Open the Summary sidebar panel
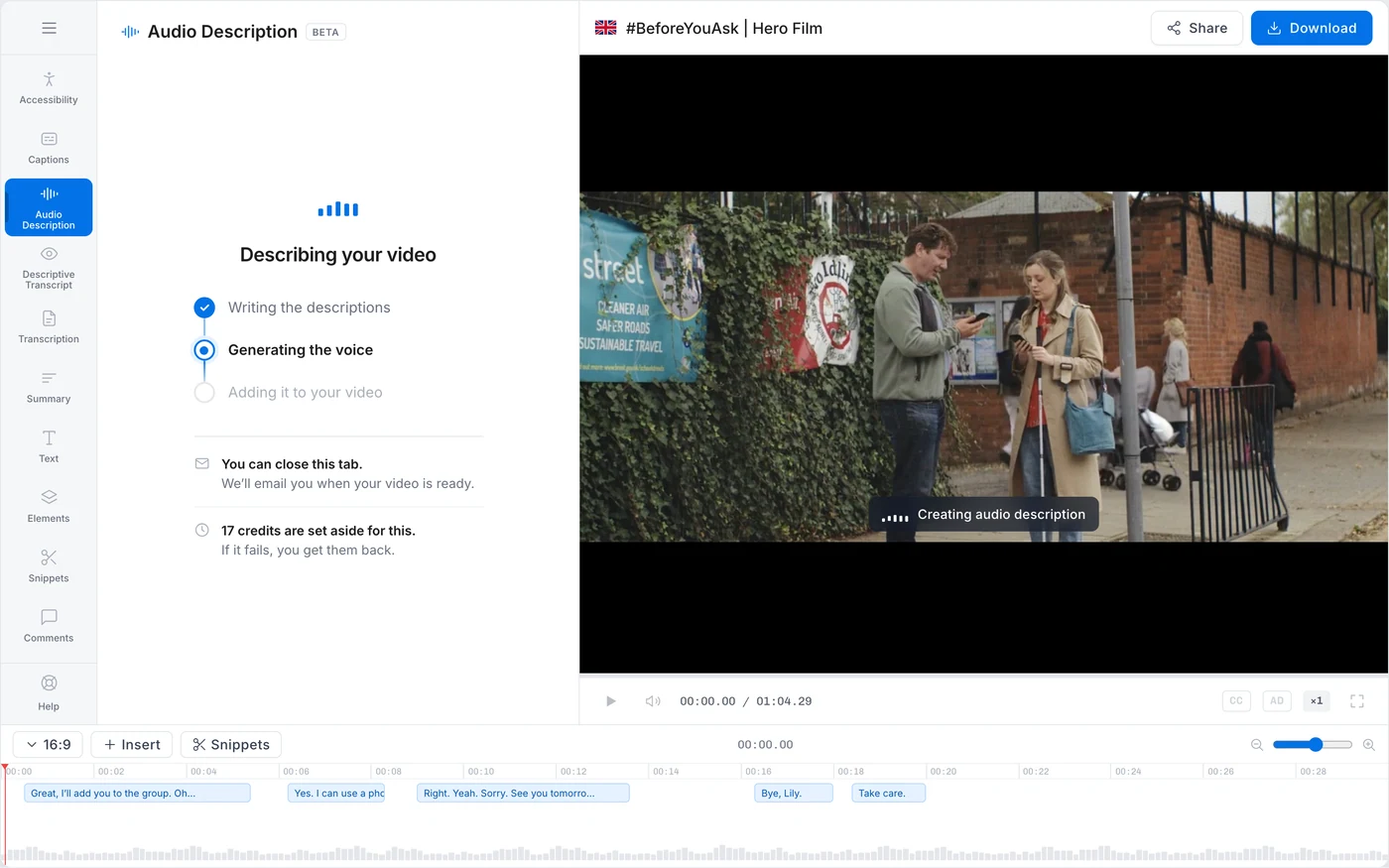This screenshot has height=868, width=1389. tap(49, 387)
